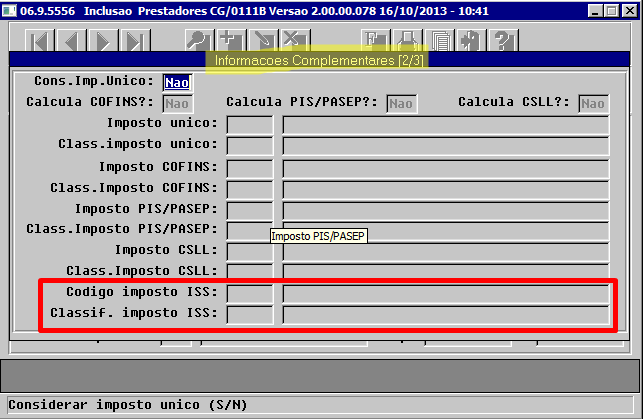Click the Calcula COFINS? Nao field
Viewport: 644px width, 419px height.
[x=177, y=104]
